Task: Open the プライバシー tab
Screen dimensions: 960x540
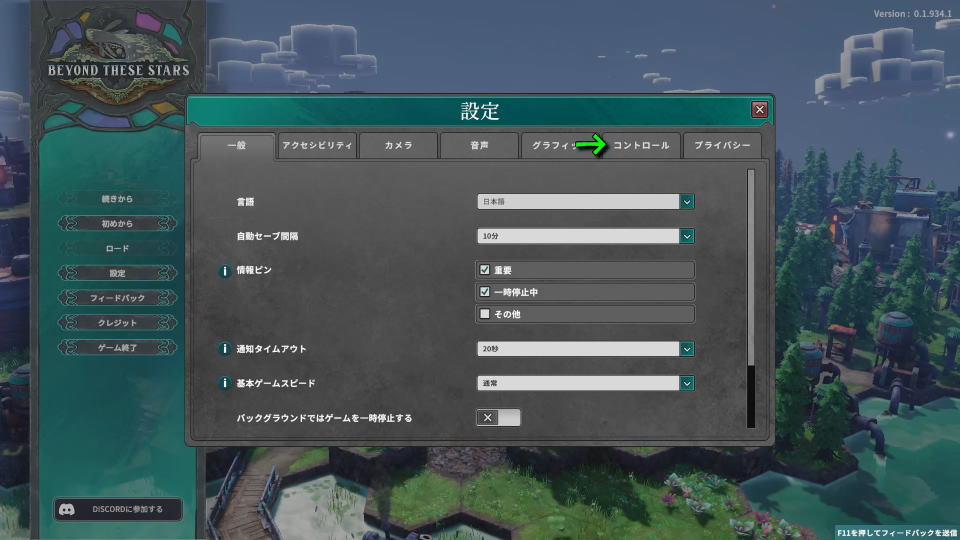Action: pyautogui.click(x=722, y=146)
